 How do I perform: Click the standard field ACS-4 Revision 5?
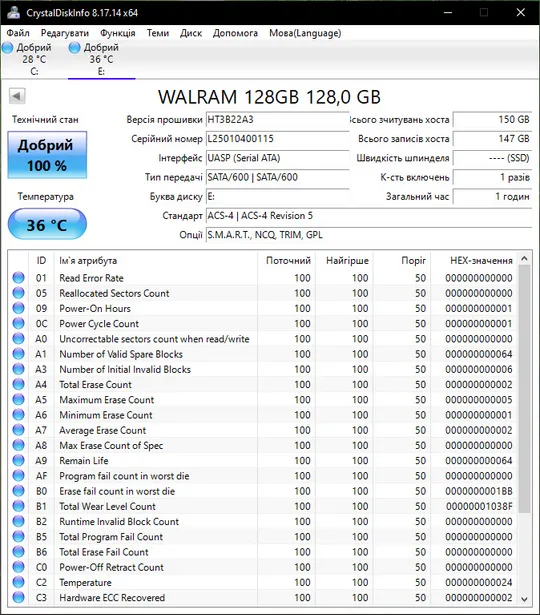pyautogui.click(x=369, y=216)
